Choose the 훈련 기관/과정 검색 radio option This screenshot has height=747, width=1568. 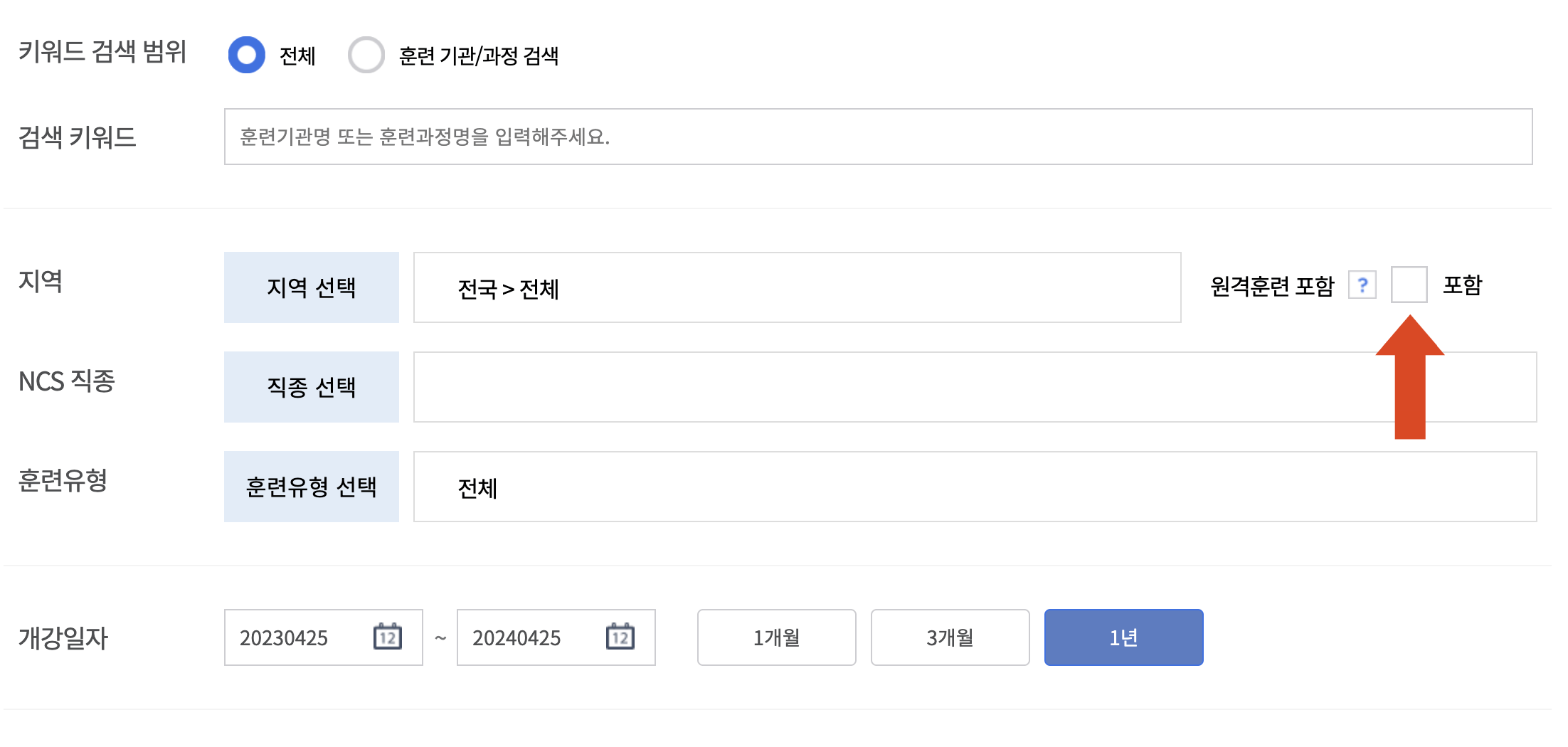pyautogui.click(x=367, y=55)
